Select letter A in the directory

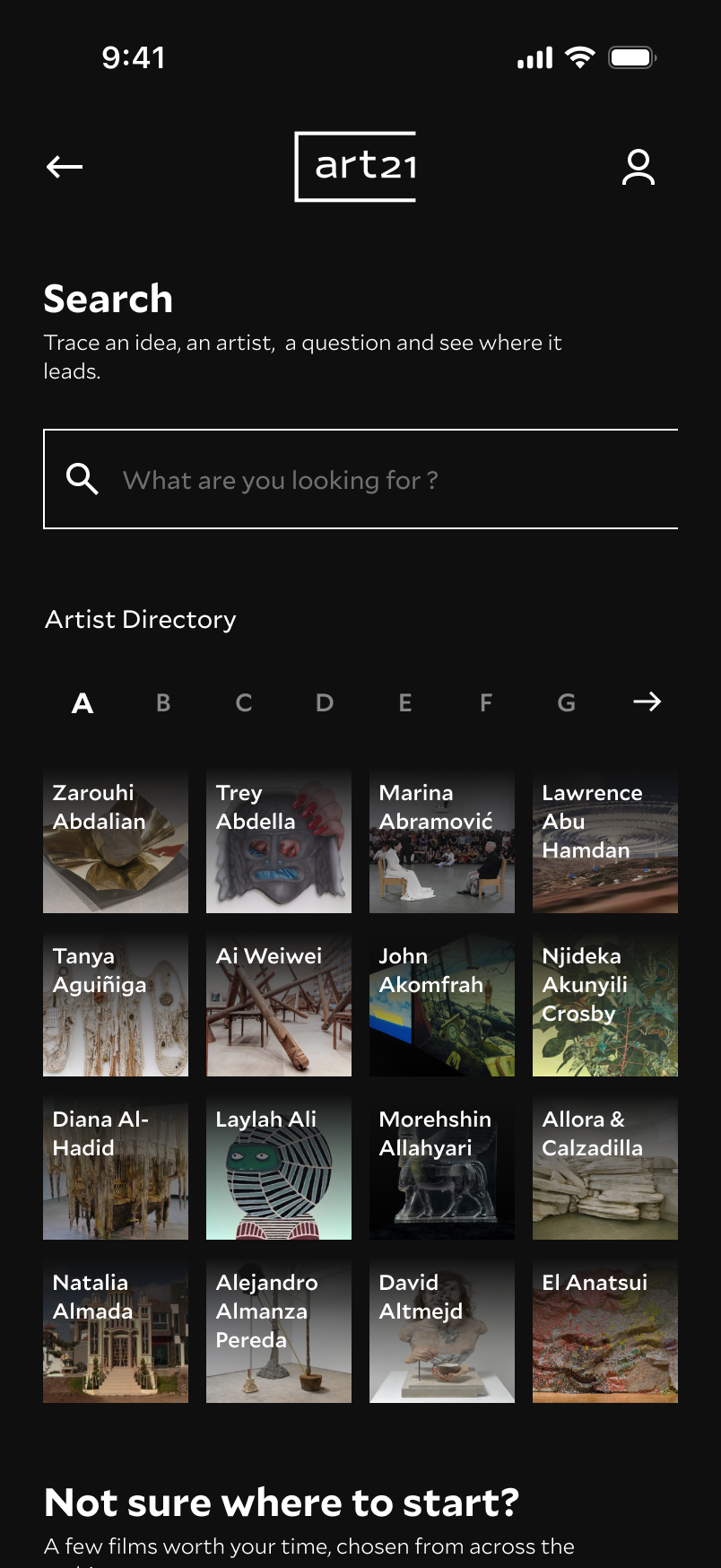click(83, 702)
